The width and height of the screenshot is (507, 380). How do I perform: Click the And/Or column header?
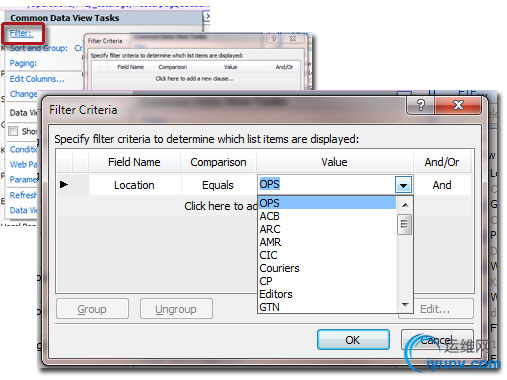(x=442, y=162)
